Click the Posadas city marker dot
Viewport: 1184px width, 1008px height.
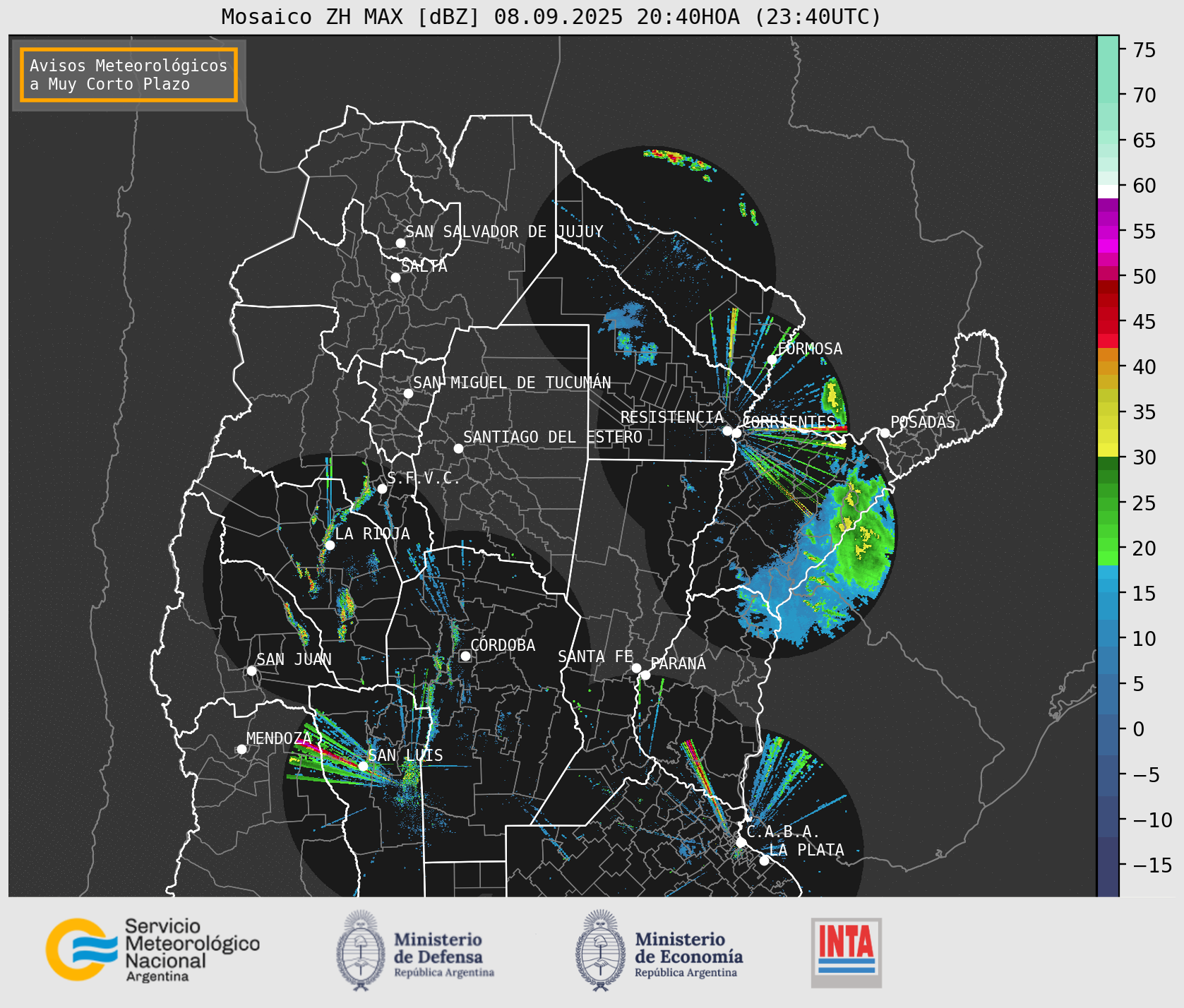click(x=884, y=433)
